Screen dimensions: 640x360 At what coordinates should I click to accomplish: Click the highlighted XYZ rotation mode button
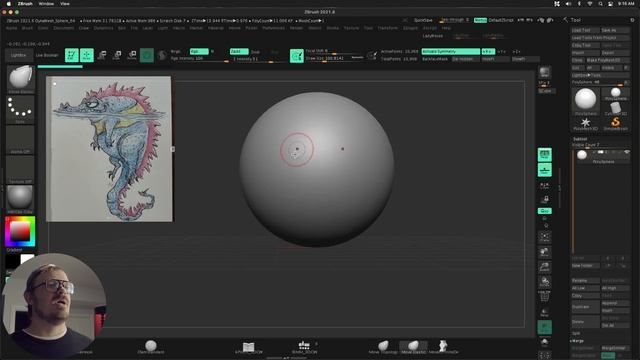pos(544,211)
